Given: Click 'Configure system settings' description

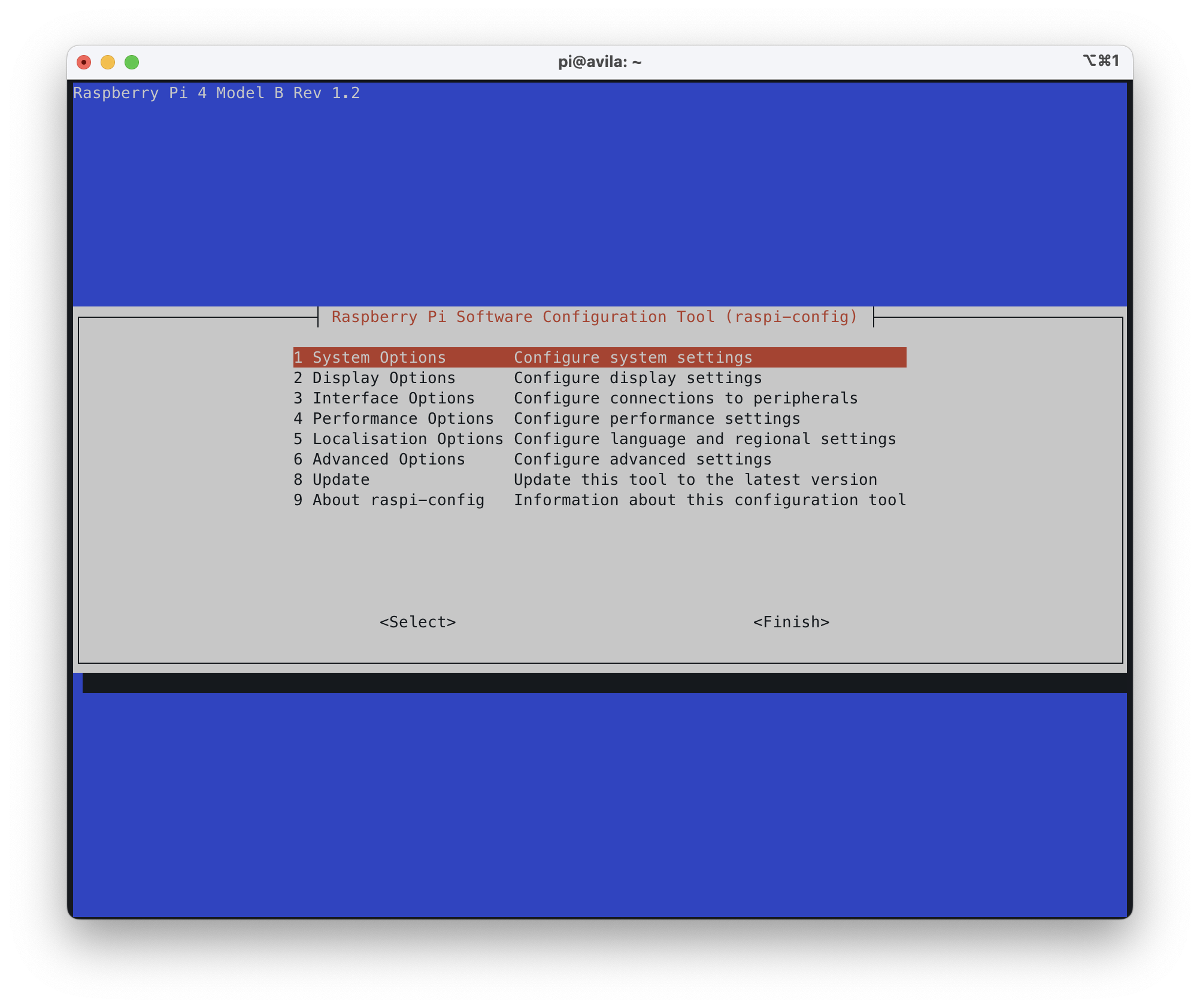Looking at the screenshot, I should point(633,357).
